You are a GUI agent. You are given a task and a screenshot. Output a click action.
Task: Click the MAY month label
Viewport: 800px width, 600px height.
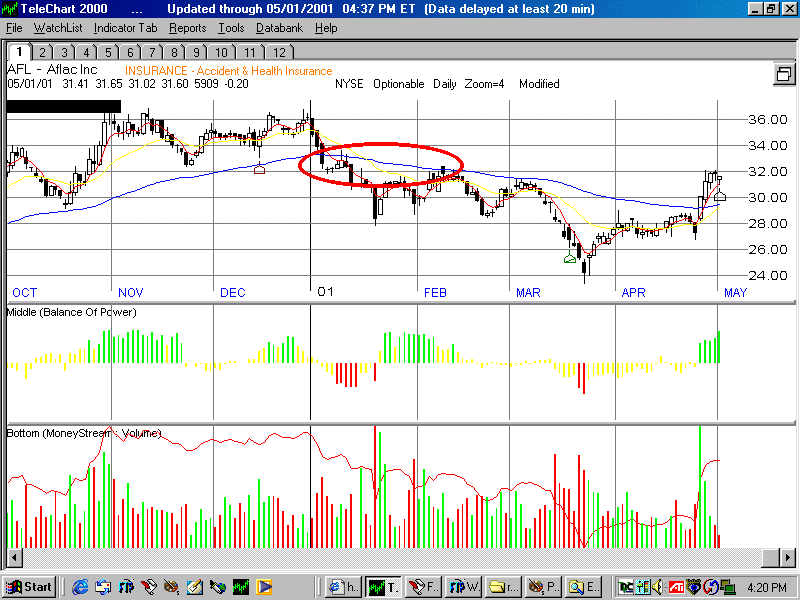pyautogui.click(x=735, y=293)
